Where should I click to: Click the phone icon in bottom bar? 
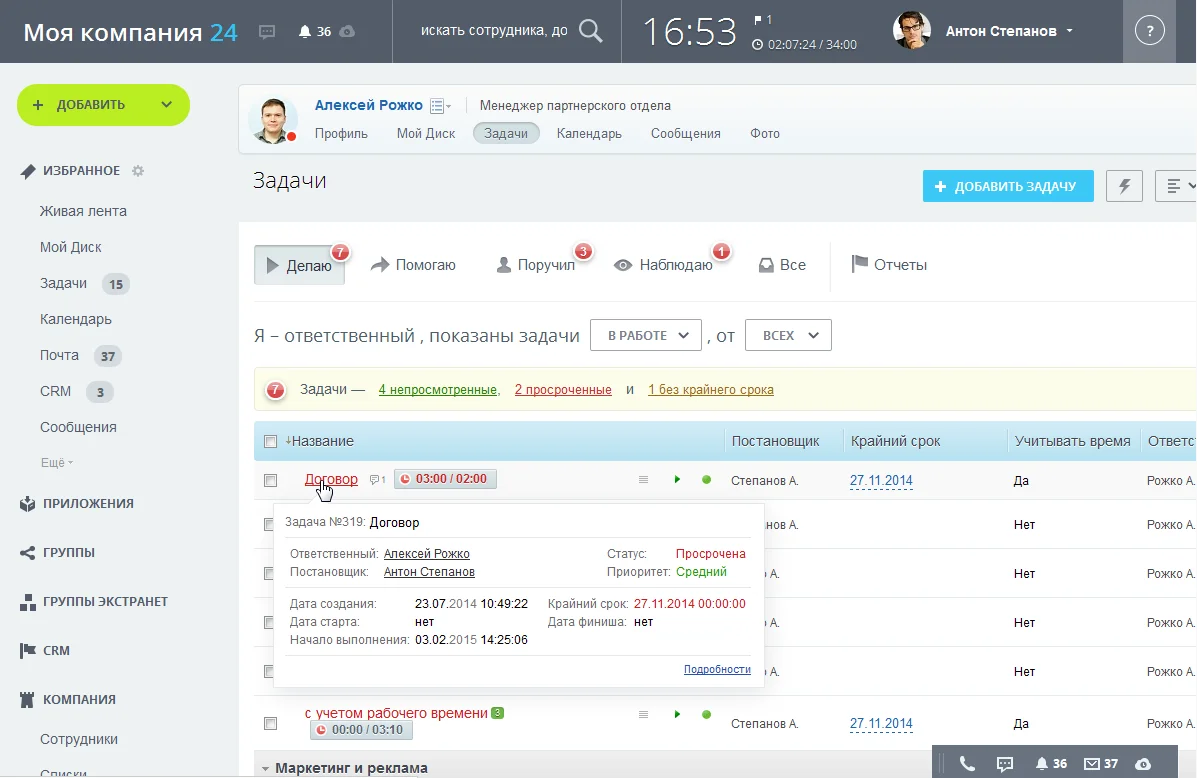(x=967, y=763)
